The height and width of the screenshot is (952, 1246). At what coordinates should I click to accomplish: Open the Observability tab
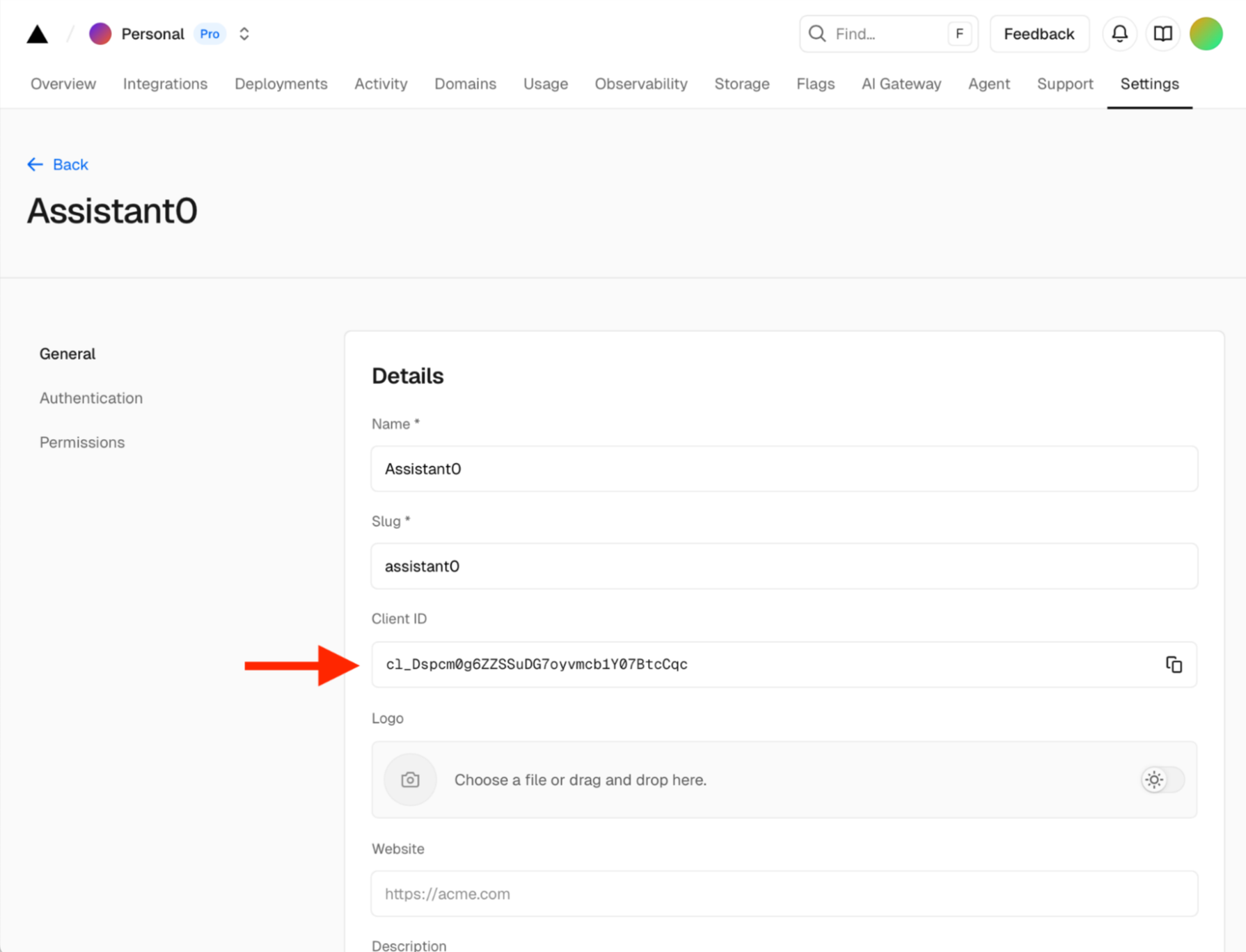click(641, 84)
